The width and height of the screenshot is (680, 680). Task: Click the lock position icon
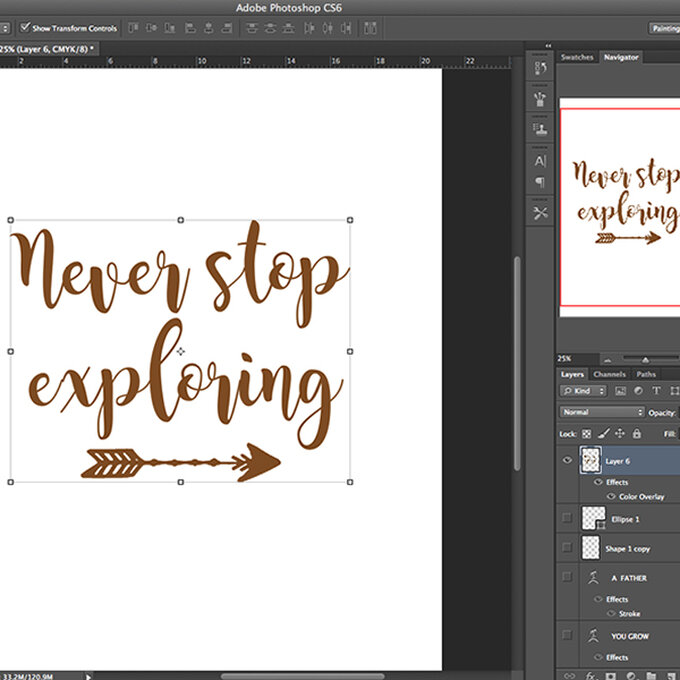pos(620,433)
